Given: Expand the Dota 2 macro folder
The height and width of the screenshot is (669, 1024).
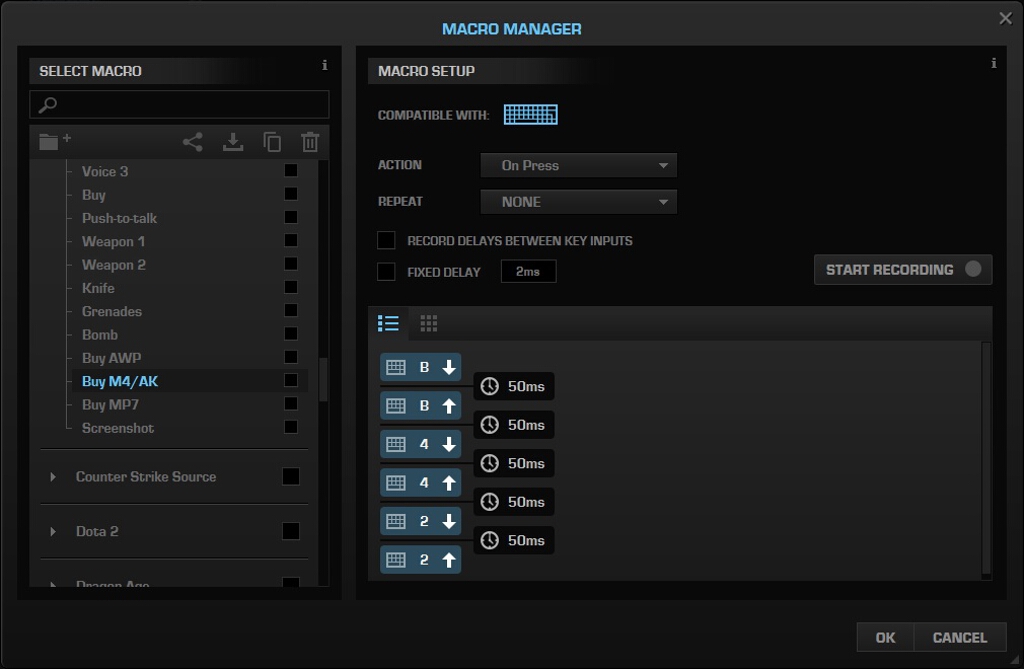Looking at the screenshot, I should click(x=53, y=531).
